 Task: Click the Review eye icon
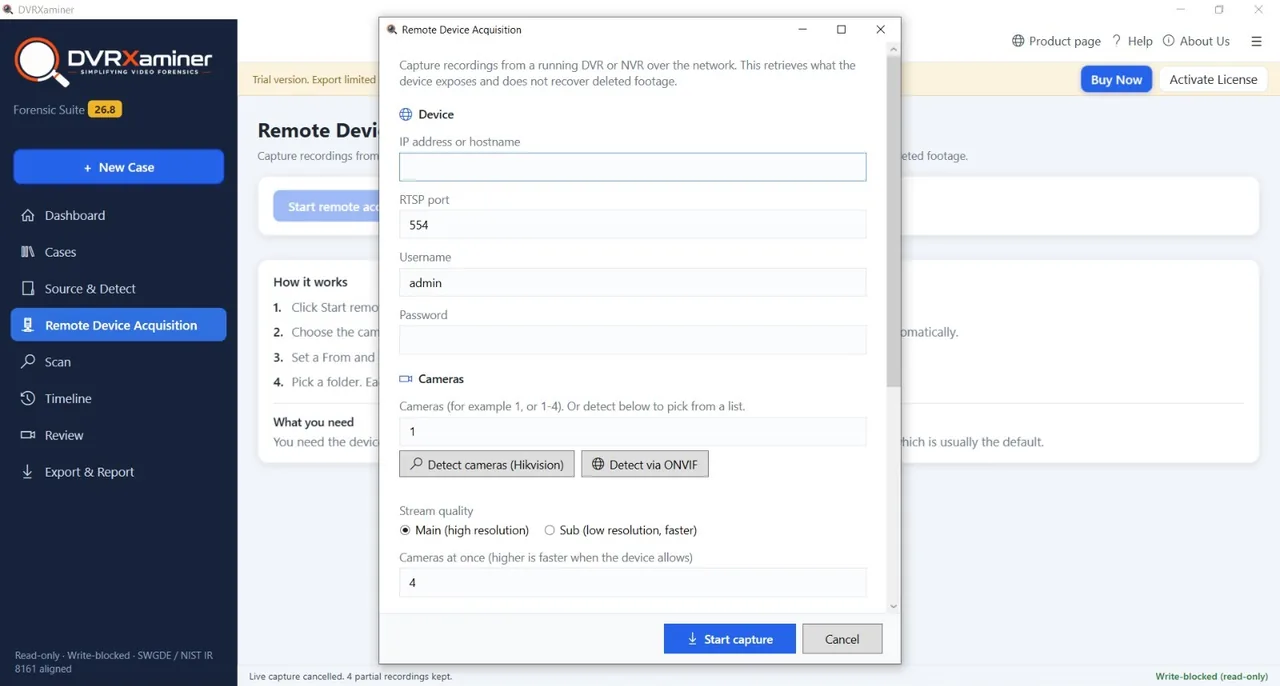point(28,435)
